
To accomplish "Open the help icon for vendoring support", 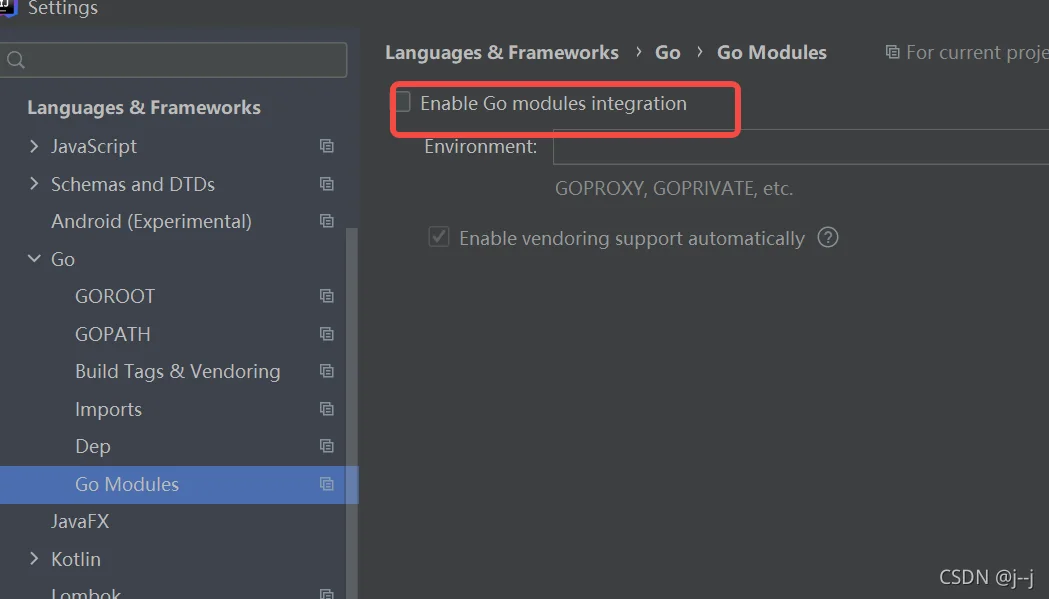I will click(x=828, y=238).
